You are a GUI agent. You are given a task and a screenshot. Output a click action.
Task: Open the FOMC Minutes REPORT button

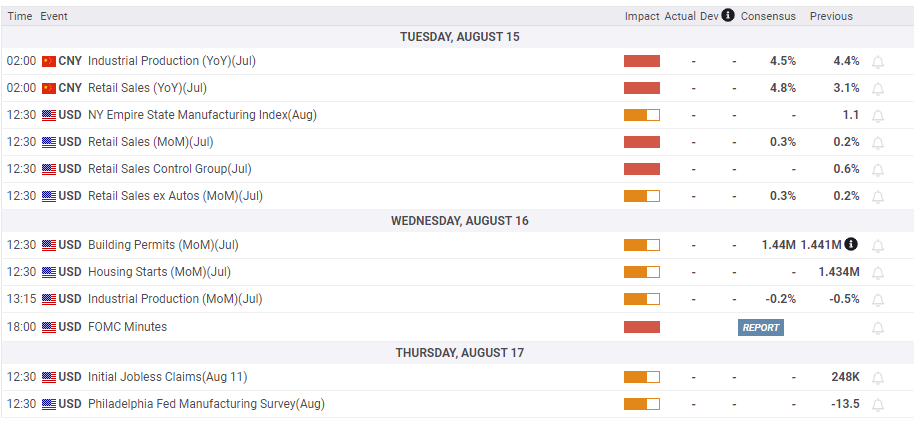click(x=760, y=327)
